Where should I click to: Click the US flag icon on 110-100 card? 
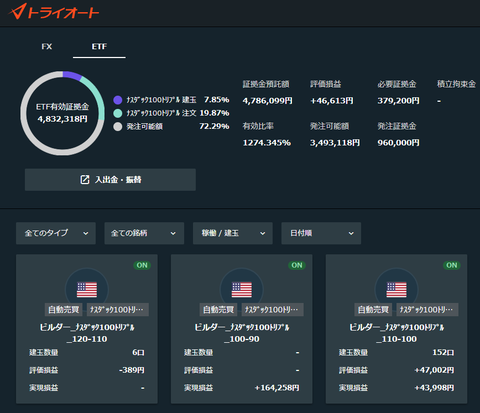(396, 290)
